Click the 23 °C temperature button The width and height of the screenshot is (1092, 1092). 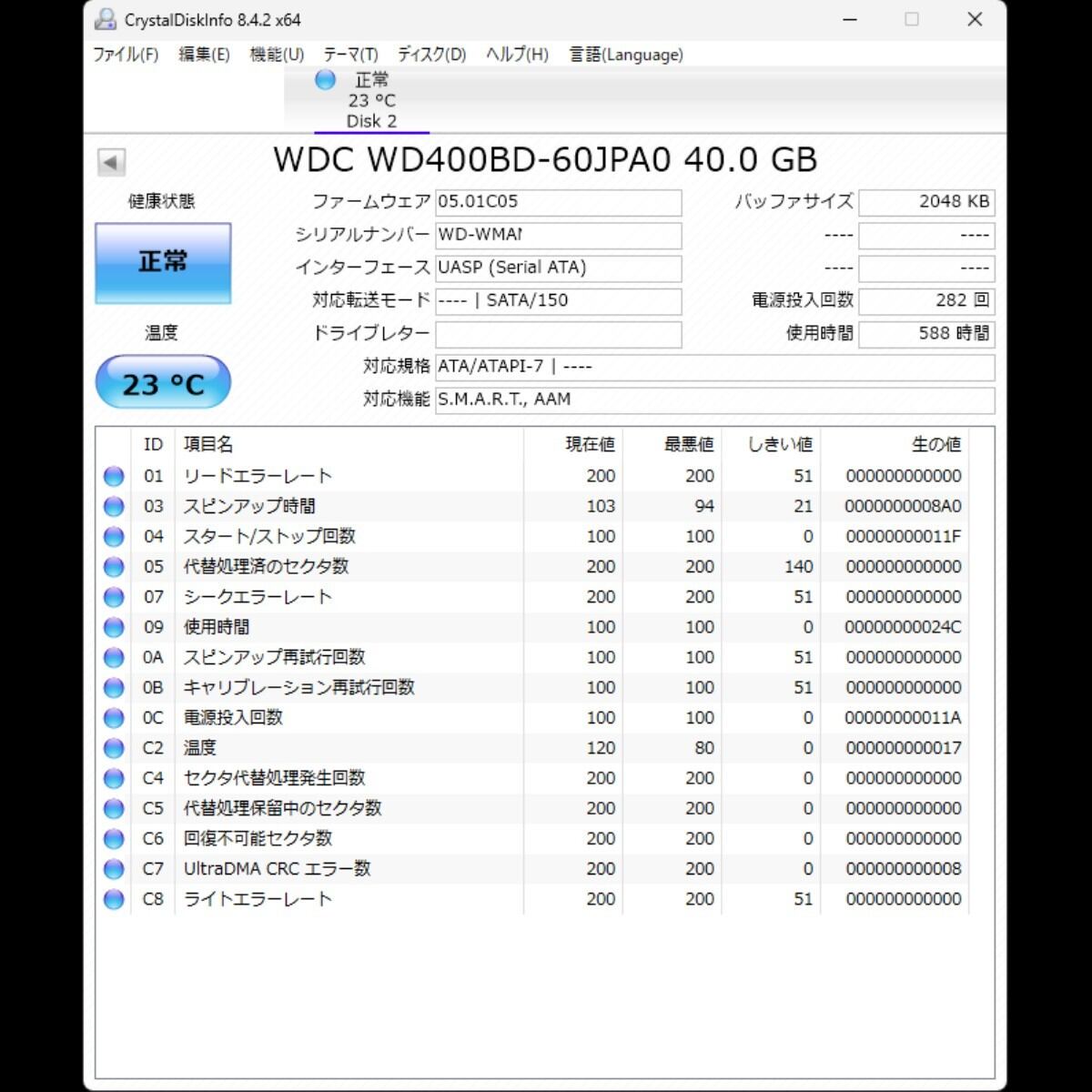tap(163, 383)
